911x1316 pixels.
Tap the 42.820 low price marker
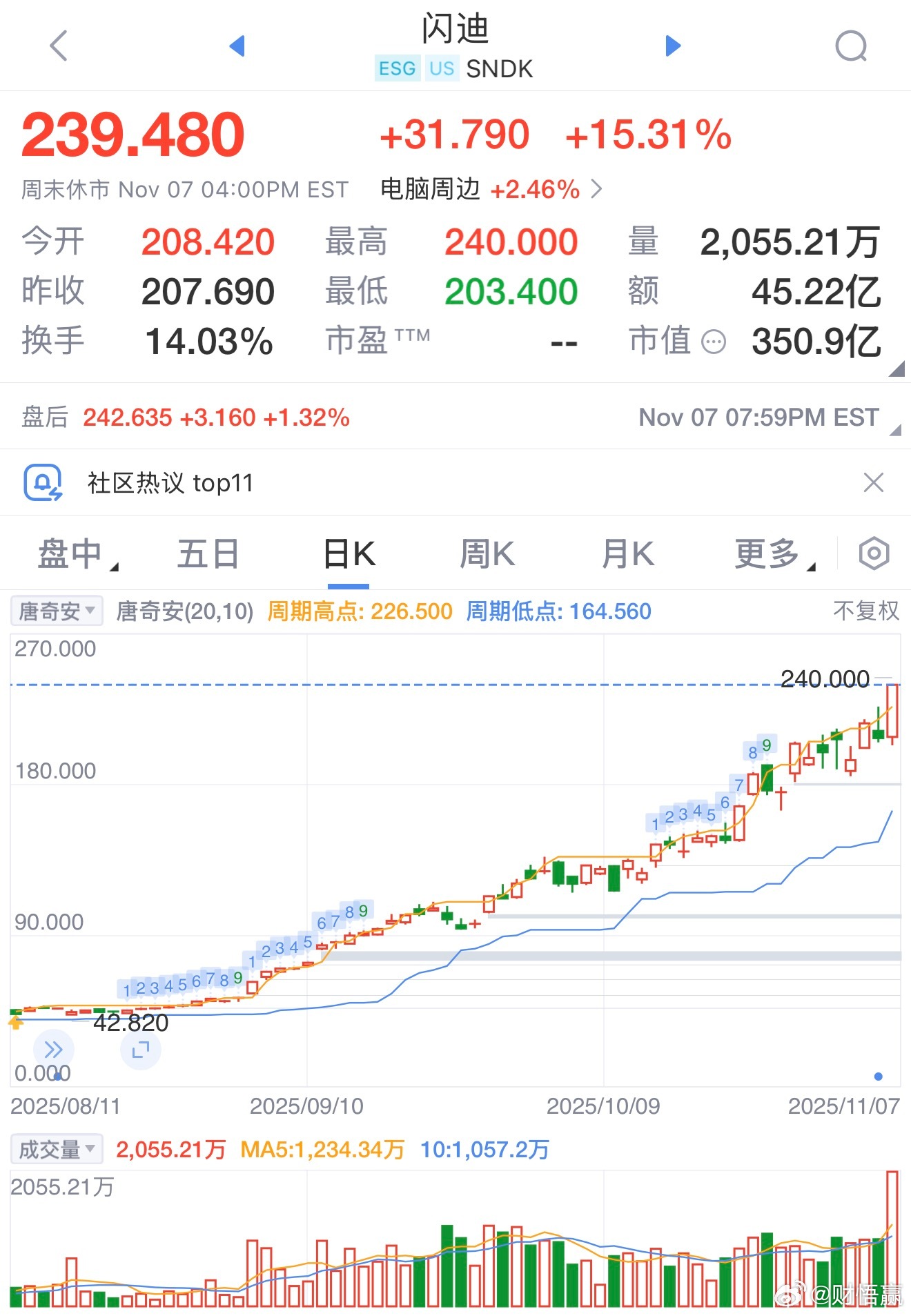[x=130, y=1023]
